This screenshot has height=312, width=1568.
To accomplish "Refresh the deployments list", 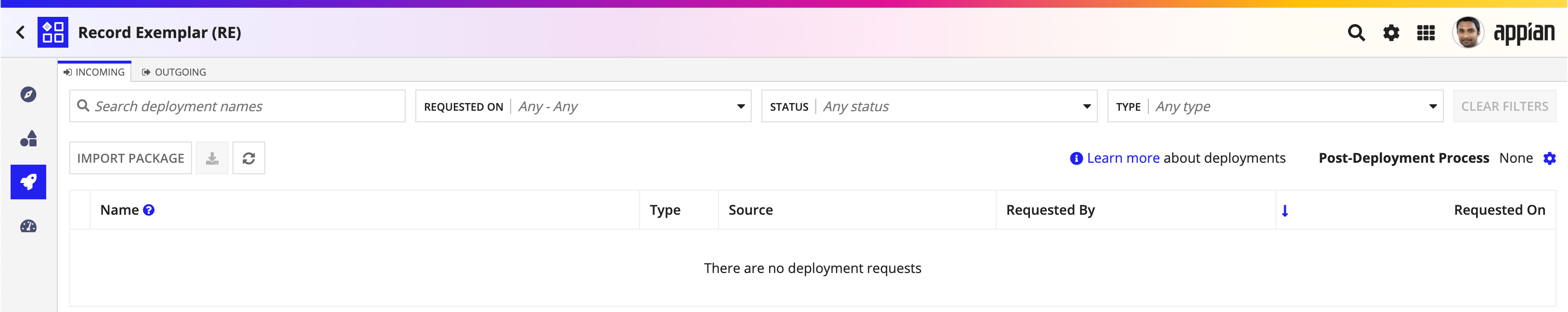I will pos(248,158).
